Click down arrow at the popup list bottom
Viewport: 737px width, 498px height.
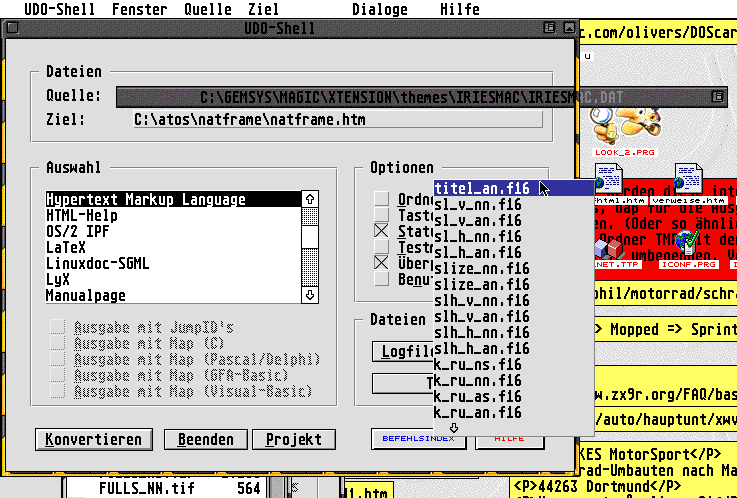click(456, 428)
